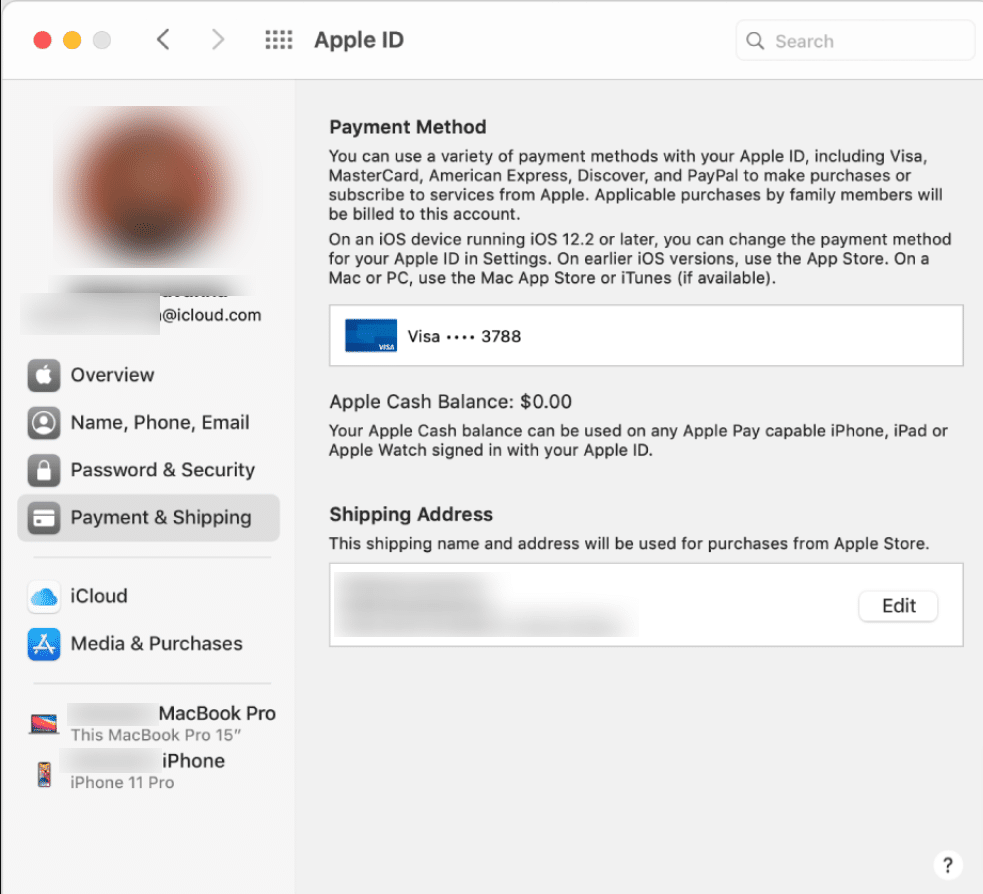
Task: Click the Visa card logo icon
Action: click(371, 335)
